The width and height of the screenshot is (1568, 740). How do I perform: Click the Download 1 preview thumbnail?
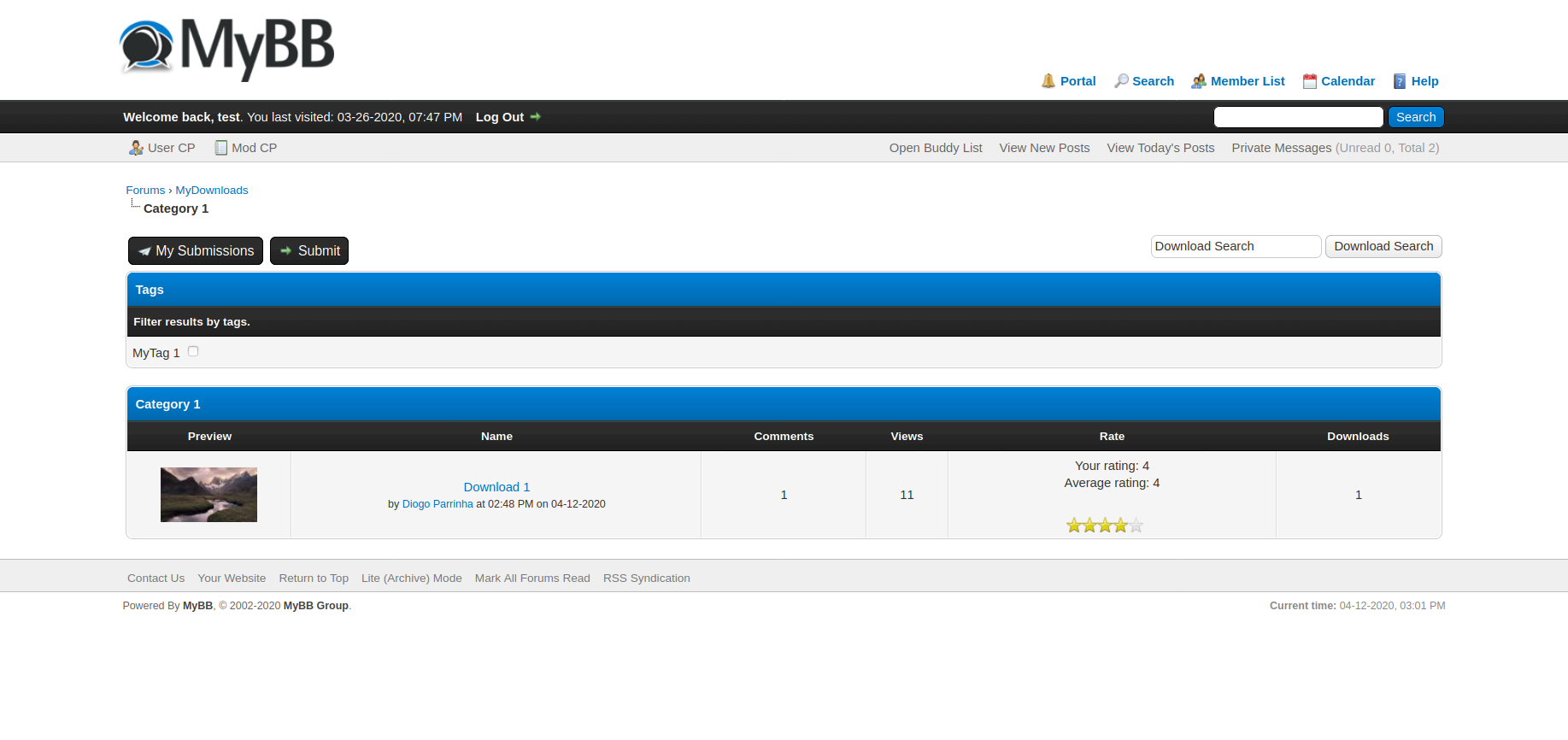click(208, 495)
